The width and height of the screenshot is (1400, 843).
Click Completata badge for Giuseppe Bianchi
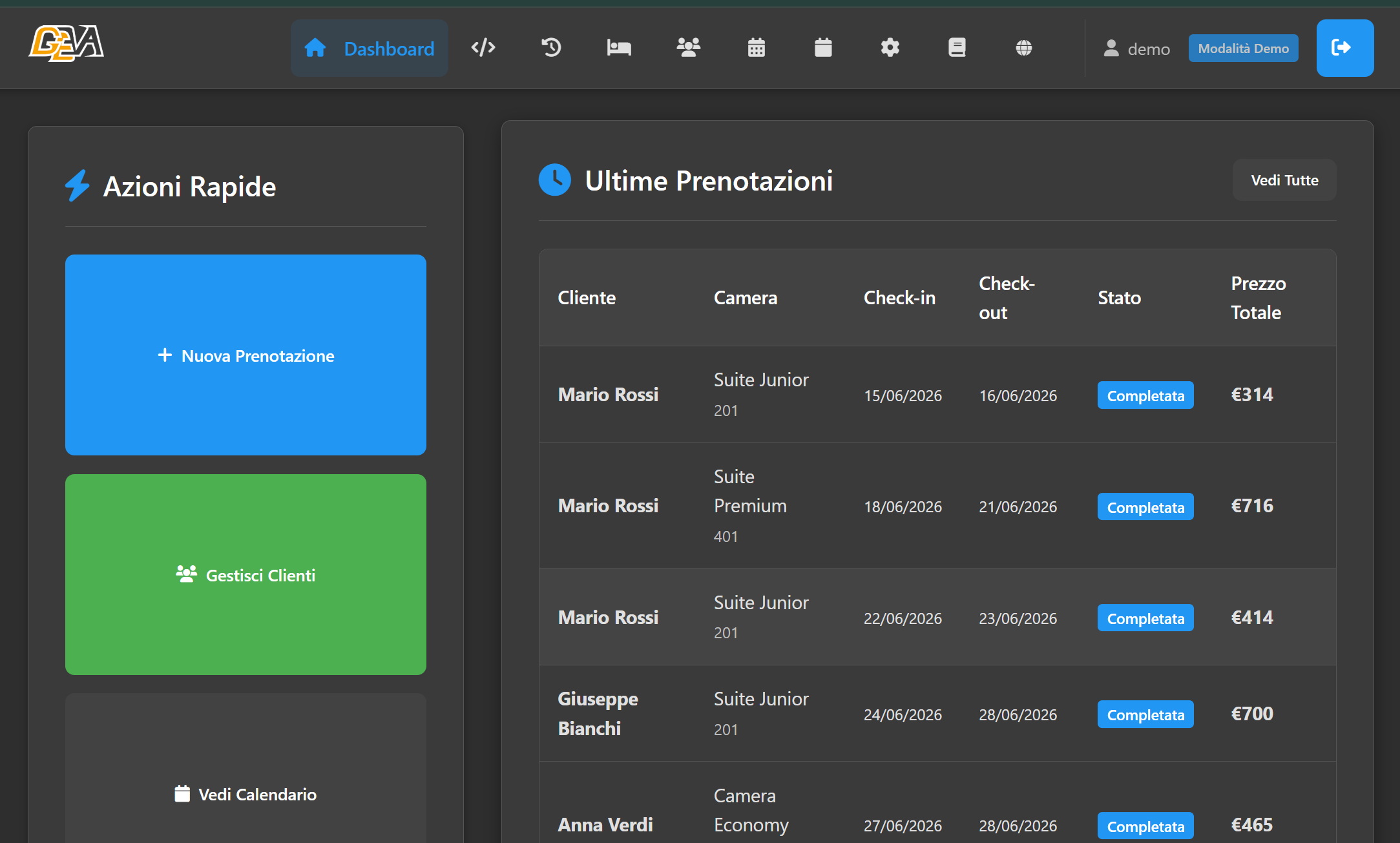(x=1145, y=714)
